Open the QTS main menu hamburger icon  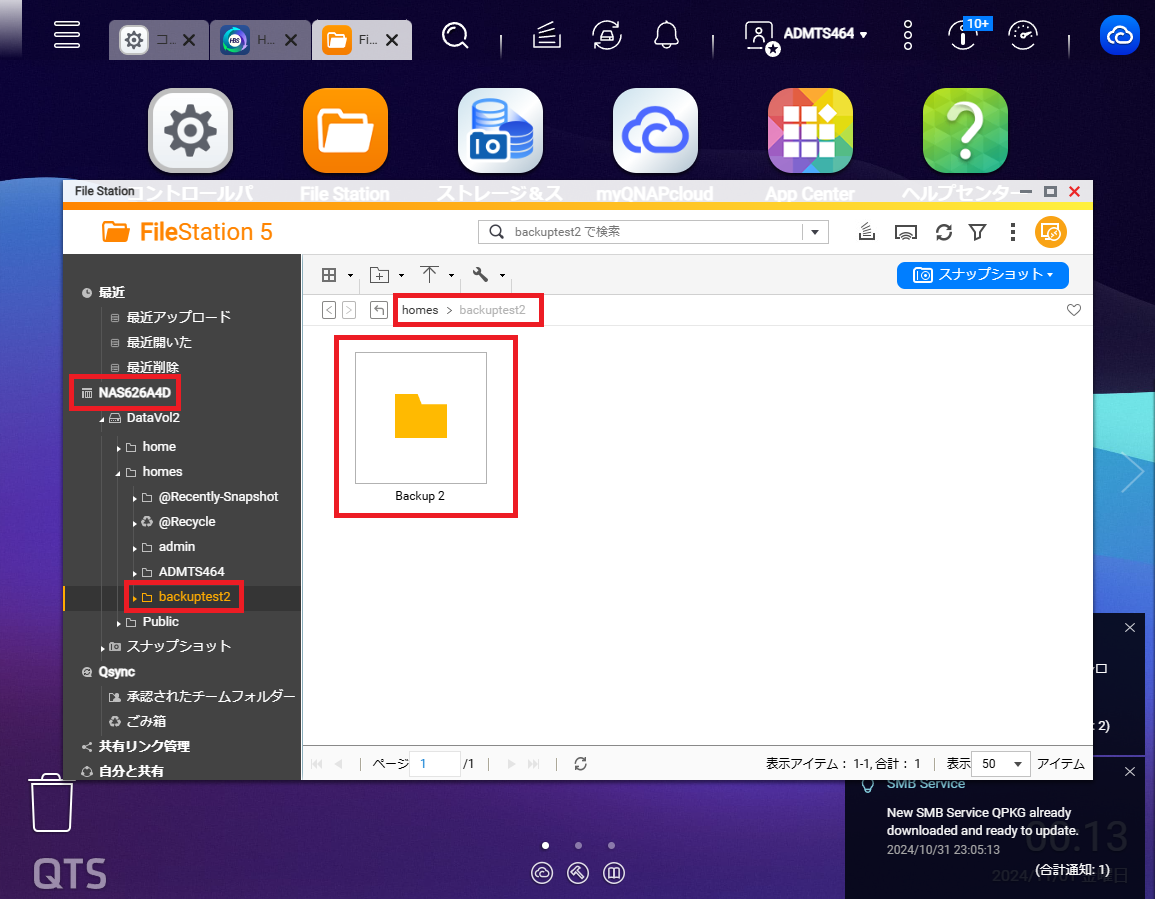[67, 34]
